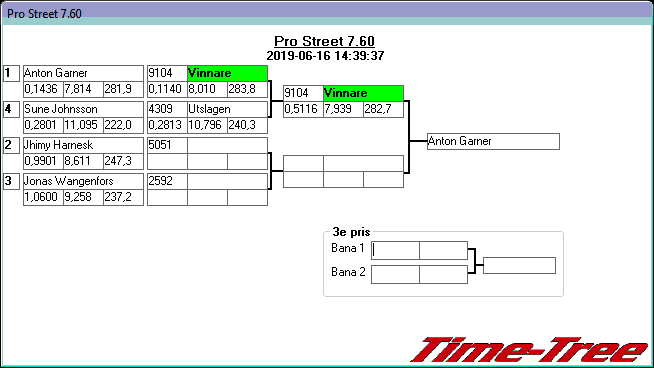Click the Bana 2 first input box
Screen dimensions: 654x368
[x=395, y=275]
